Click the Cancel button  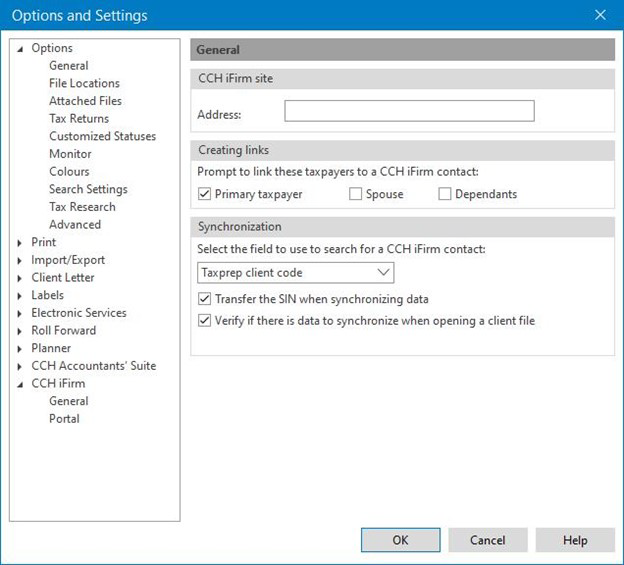tap(487, 540)
